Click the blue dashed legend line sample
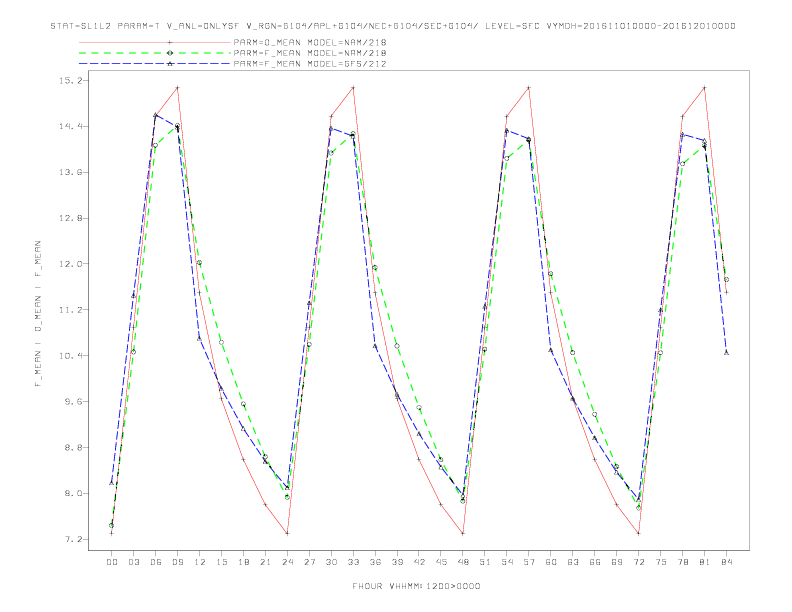792x612 pixels. pos(155,64)
